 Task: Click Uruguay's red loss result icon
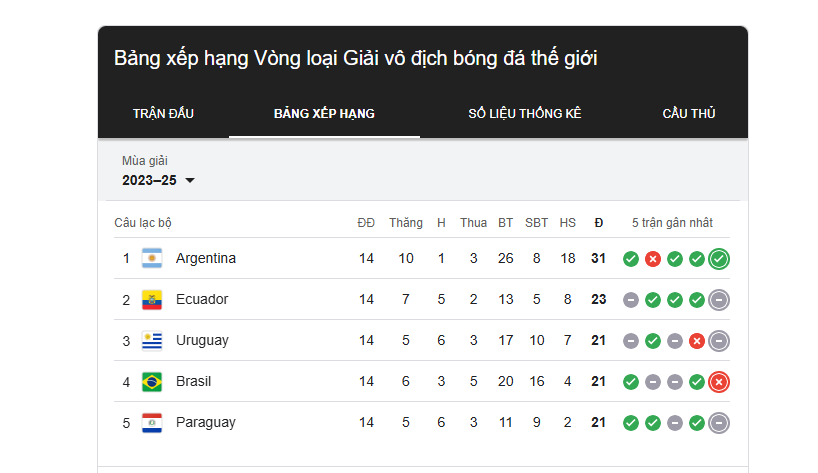coord(696,341)
